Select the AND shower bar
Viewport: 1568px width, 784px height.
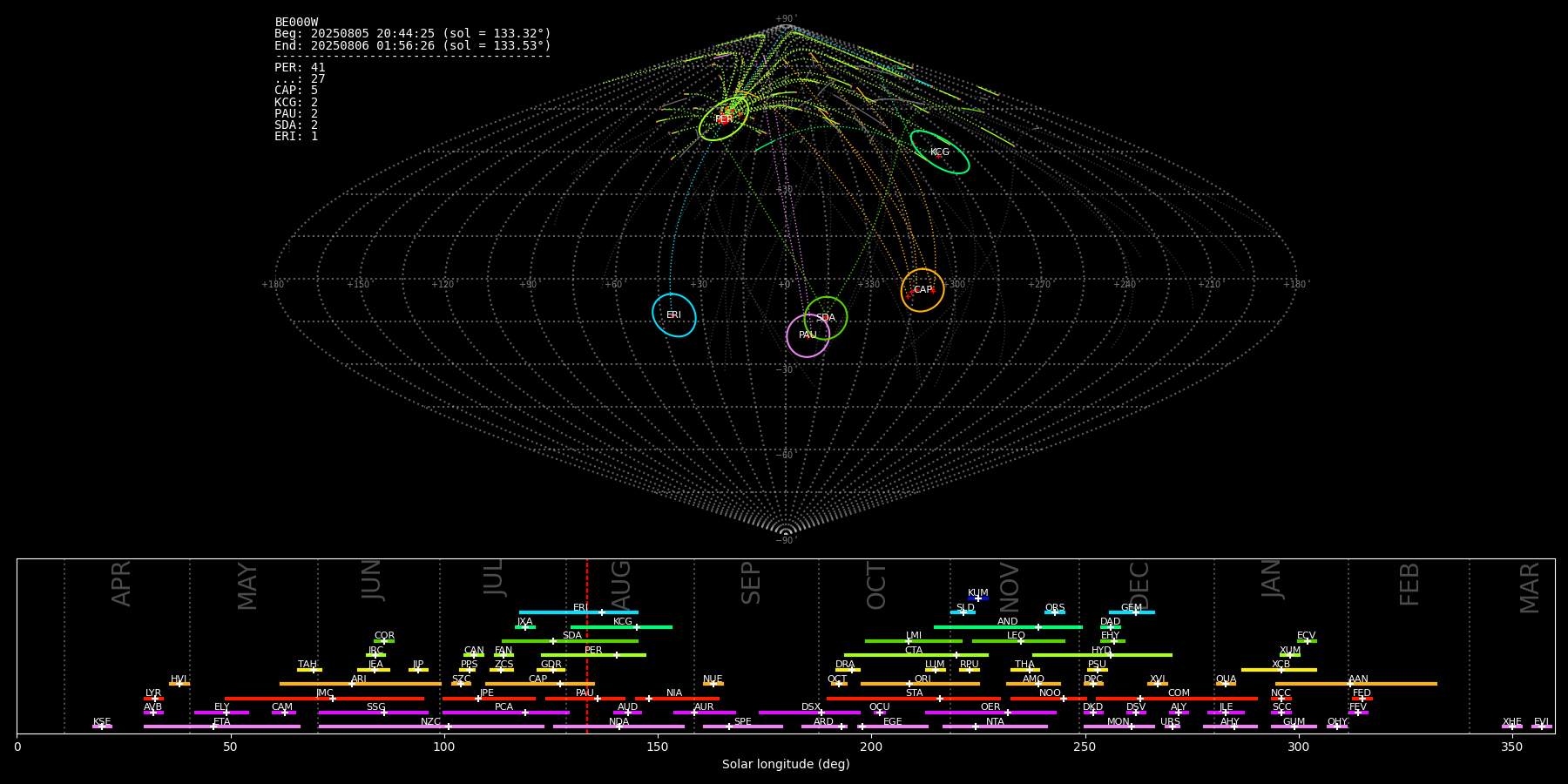(x=1008, y=627)
